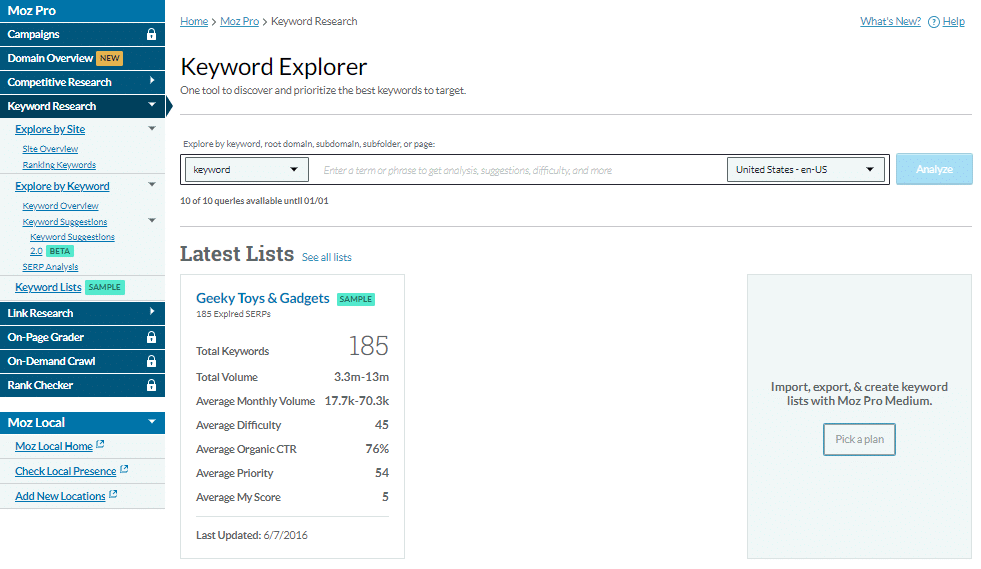
Task: Click the Total Volume value 3.3m-13m
Action: (362, 377)
